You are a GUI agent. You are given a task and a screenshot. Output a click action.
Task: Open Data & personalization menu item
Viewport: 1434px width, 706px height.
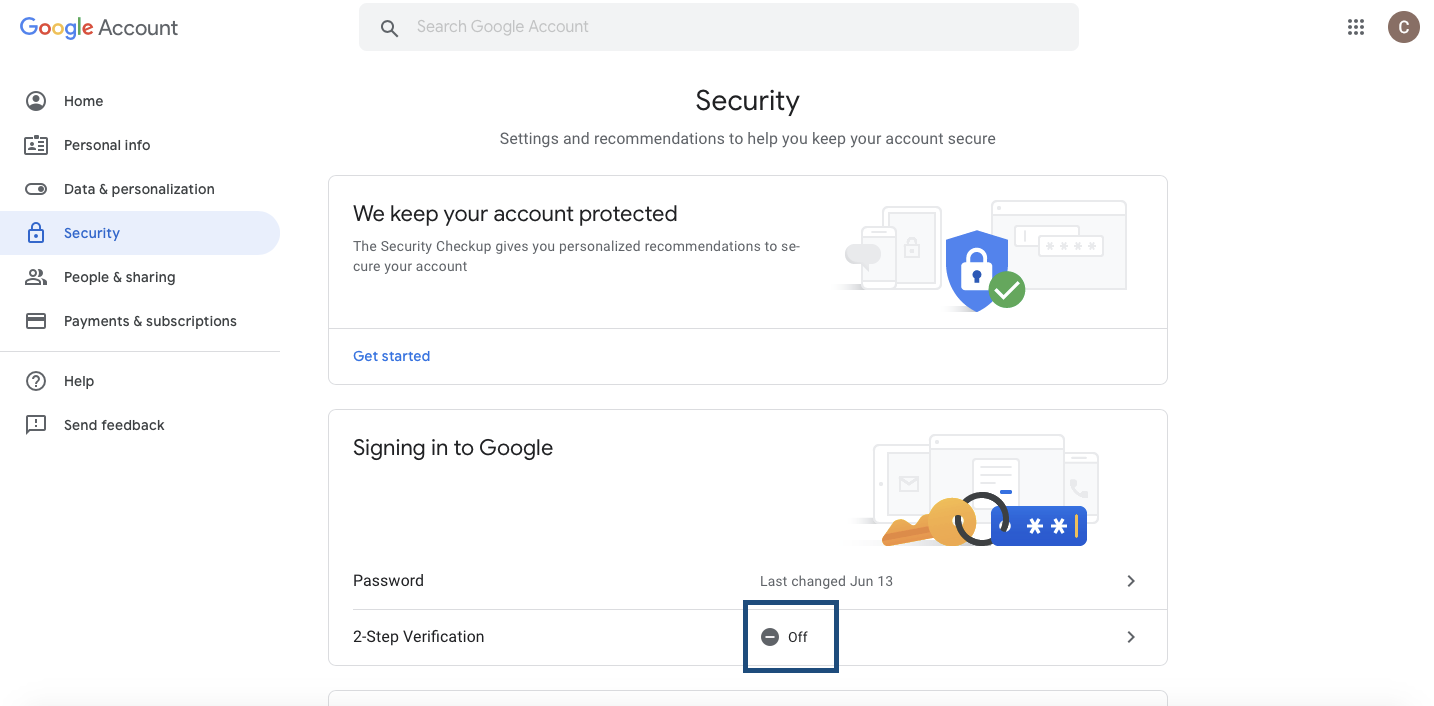[139, 189]
